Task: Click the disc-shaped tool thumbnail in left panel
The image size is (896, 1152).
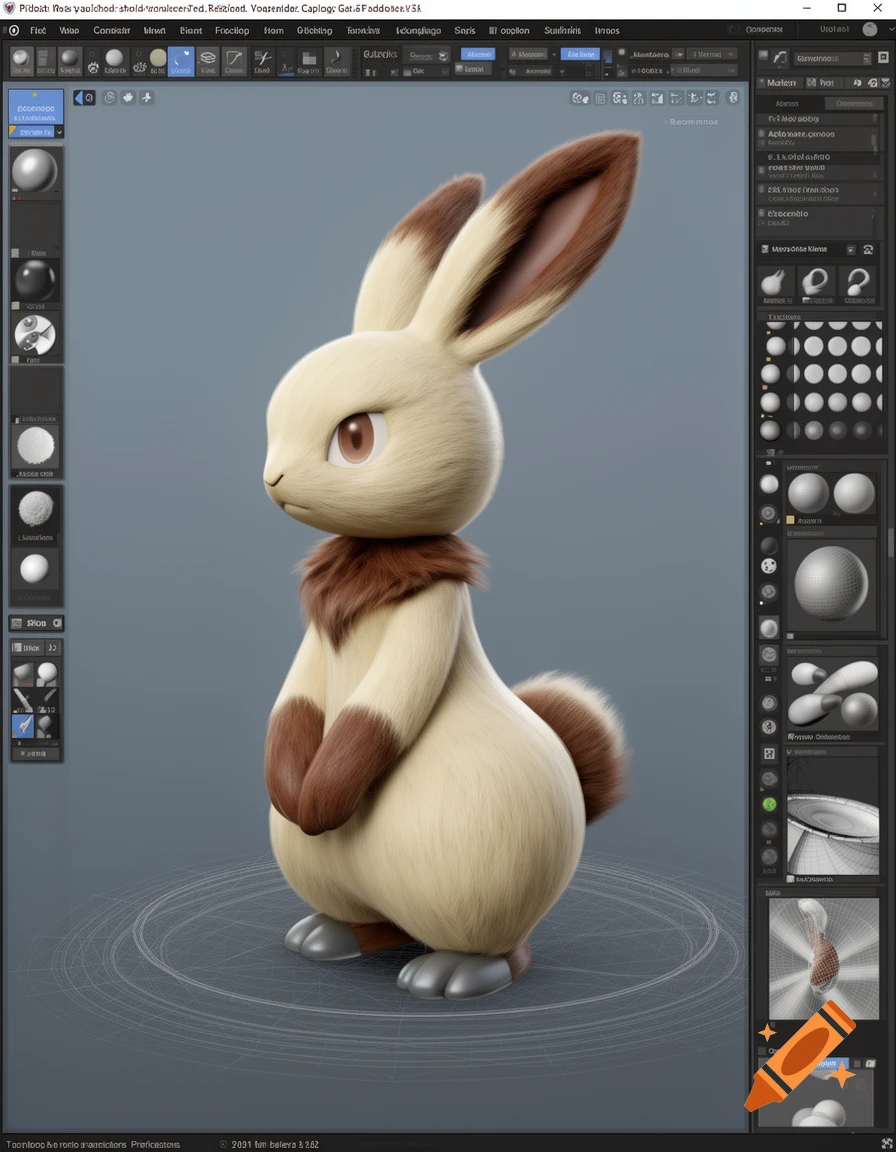Action: [x=35, y=334]
